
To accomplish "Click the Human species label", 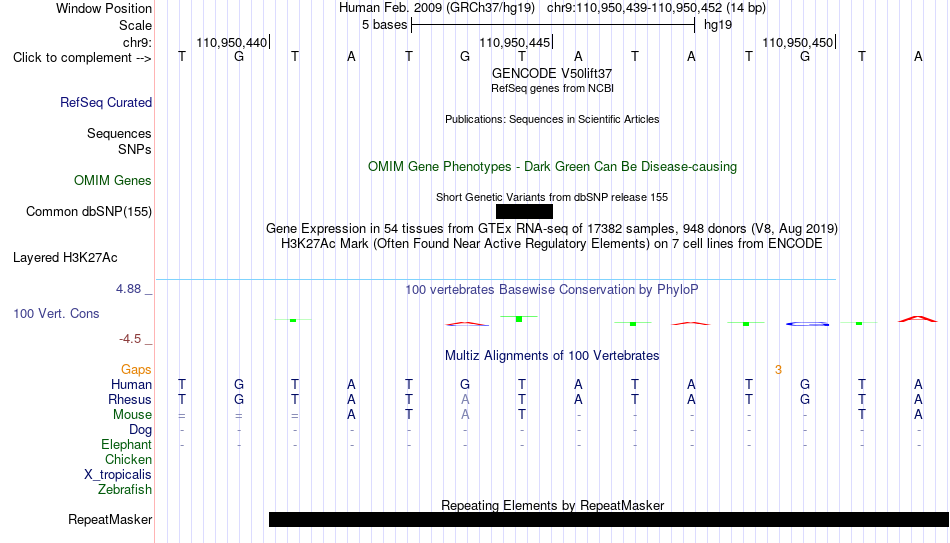I will pos(131,384).
